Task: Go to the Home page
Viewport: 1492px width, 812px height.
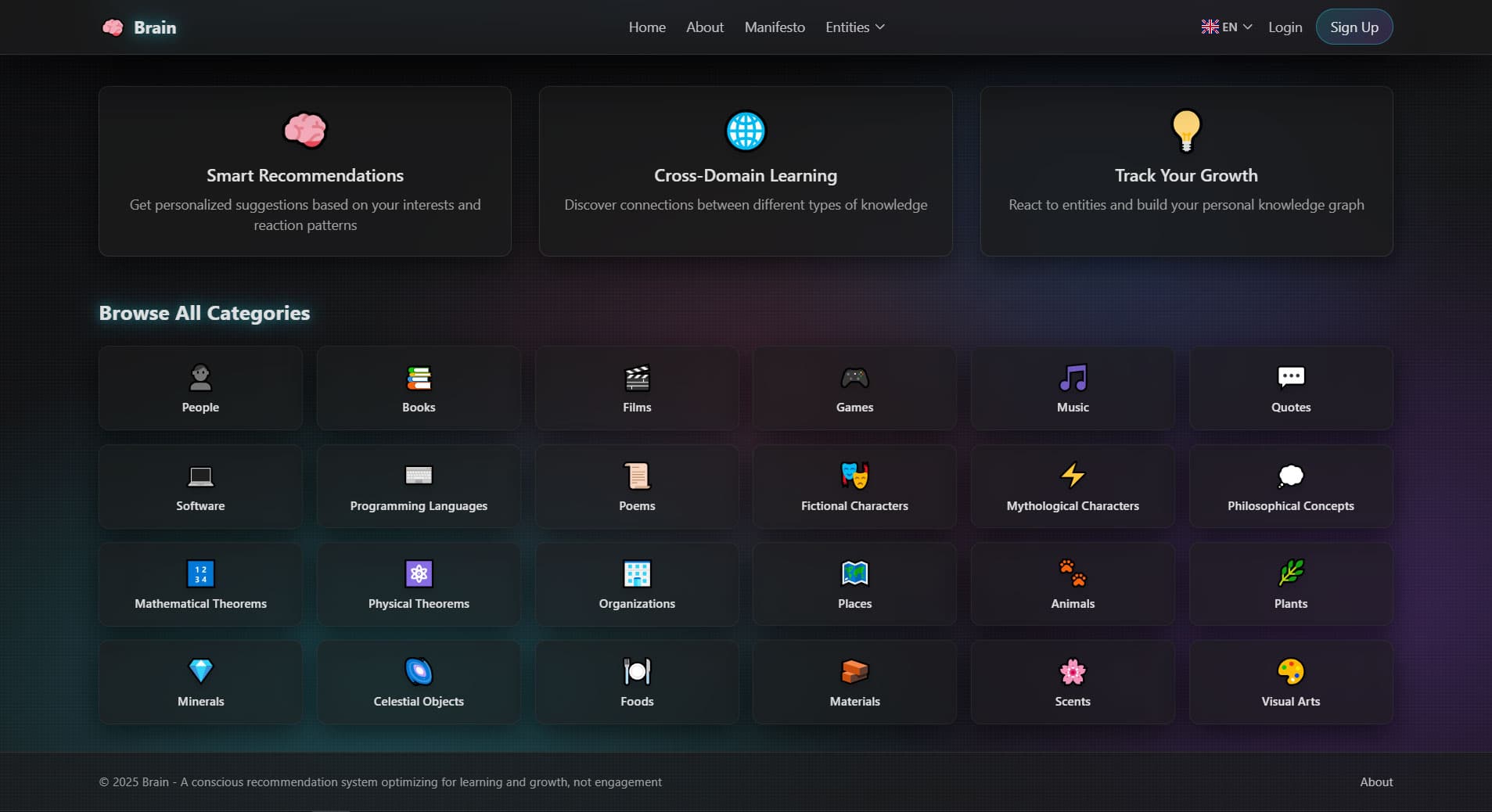Action: pos(647,27)
